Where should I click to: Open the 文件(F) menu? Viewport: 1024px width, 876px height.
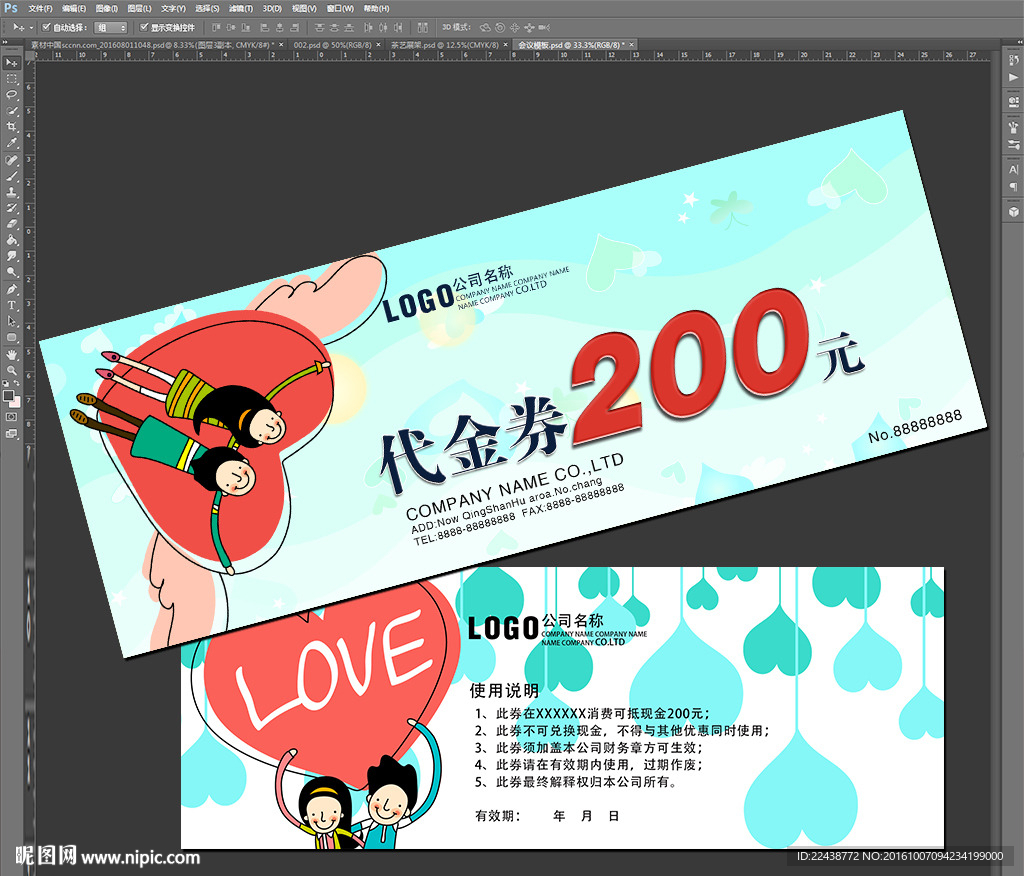[x=40, y=8]
